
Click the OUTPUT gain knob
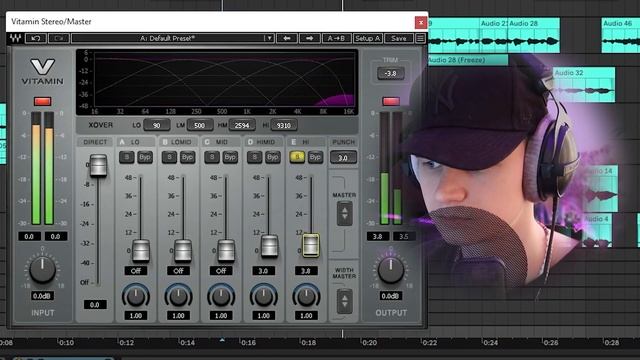point(391,270)
